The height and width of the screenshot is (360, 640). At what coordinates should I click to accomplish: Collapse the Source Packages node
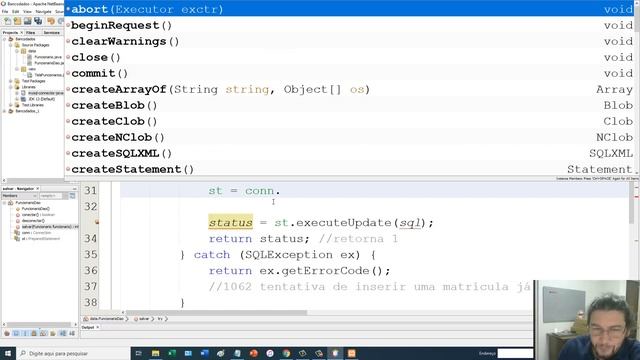click(x=11, y=45)
